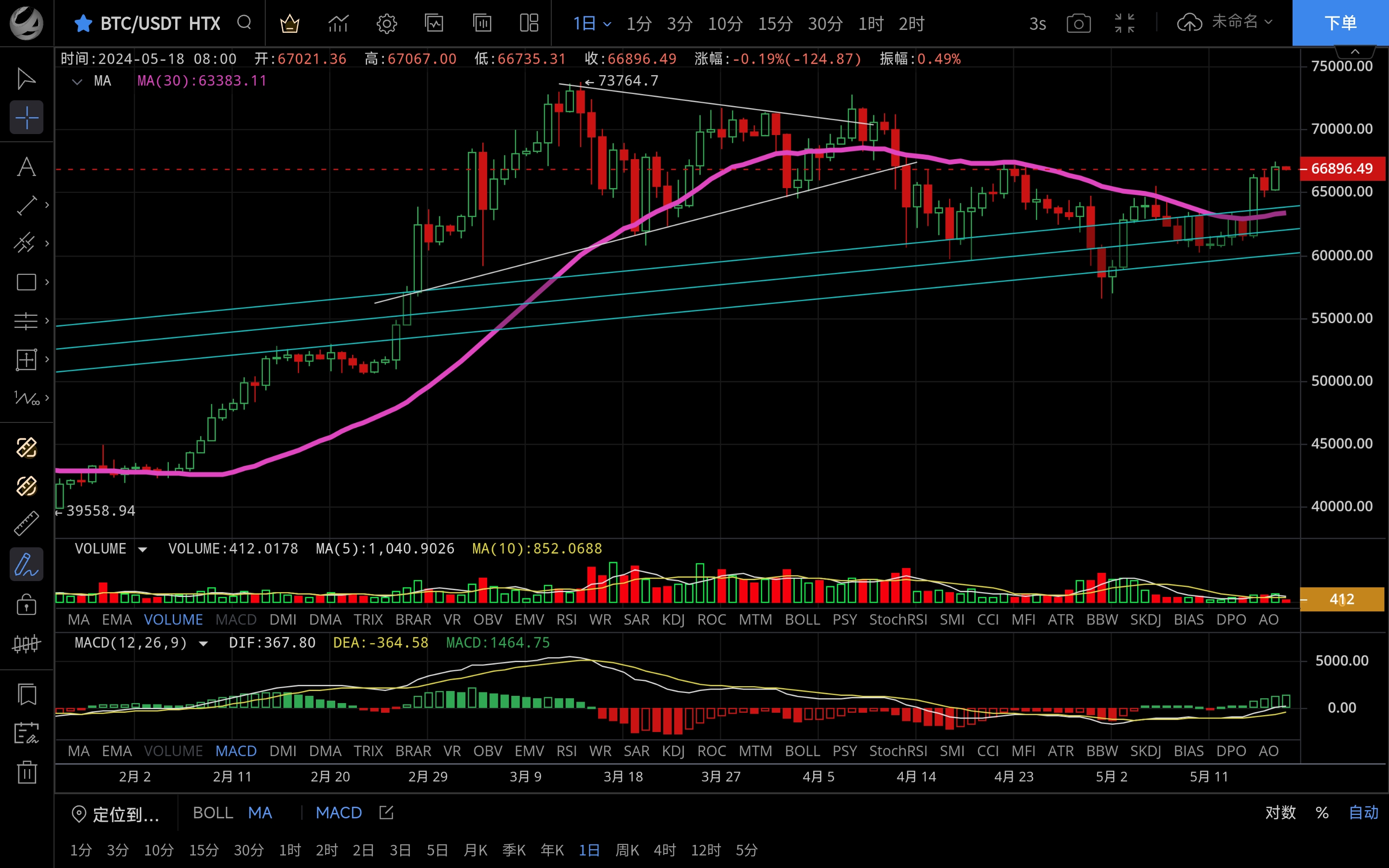Select 4时 in bottom timeframe list
The image size is (1389, 868).
pos(665,850)
